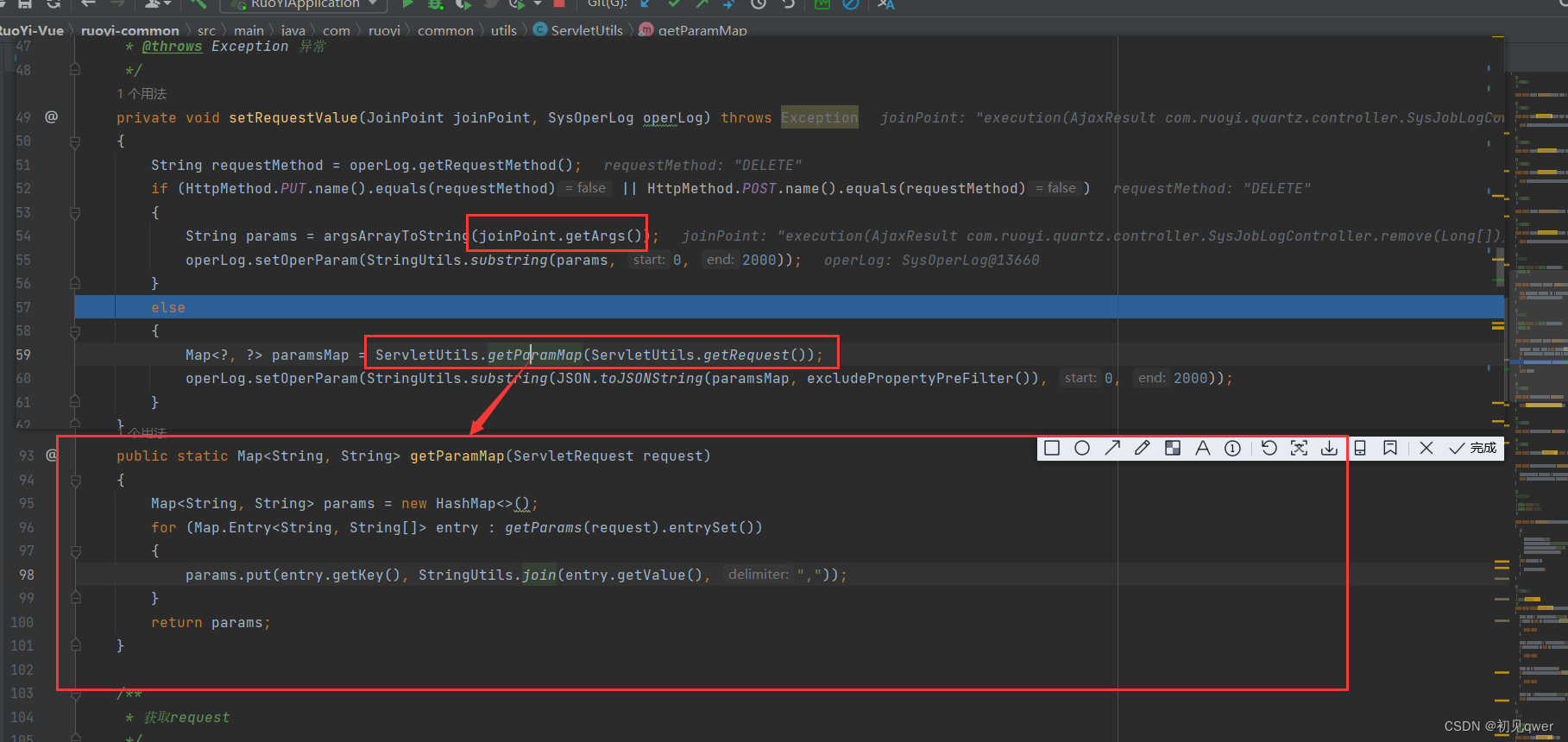Click the '1 个用法' usages hint

tap(142, 93)
